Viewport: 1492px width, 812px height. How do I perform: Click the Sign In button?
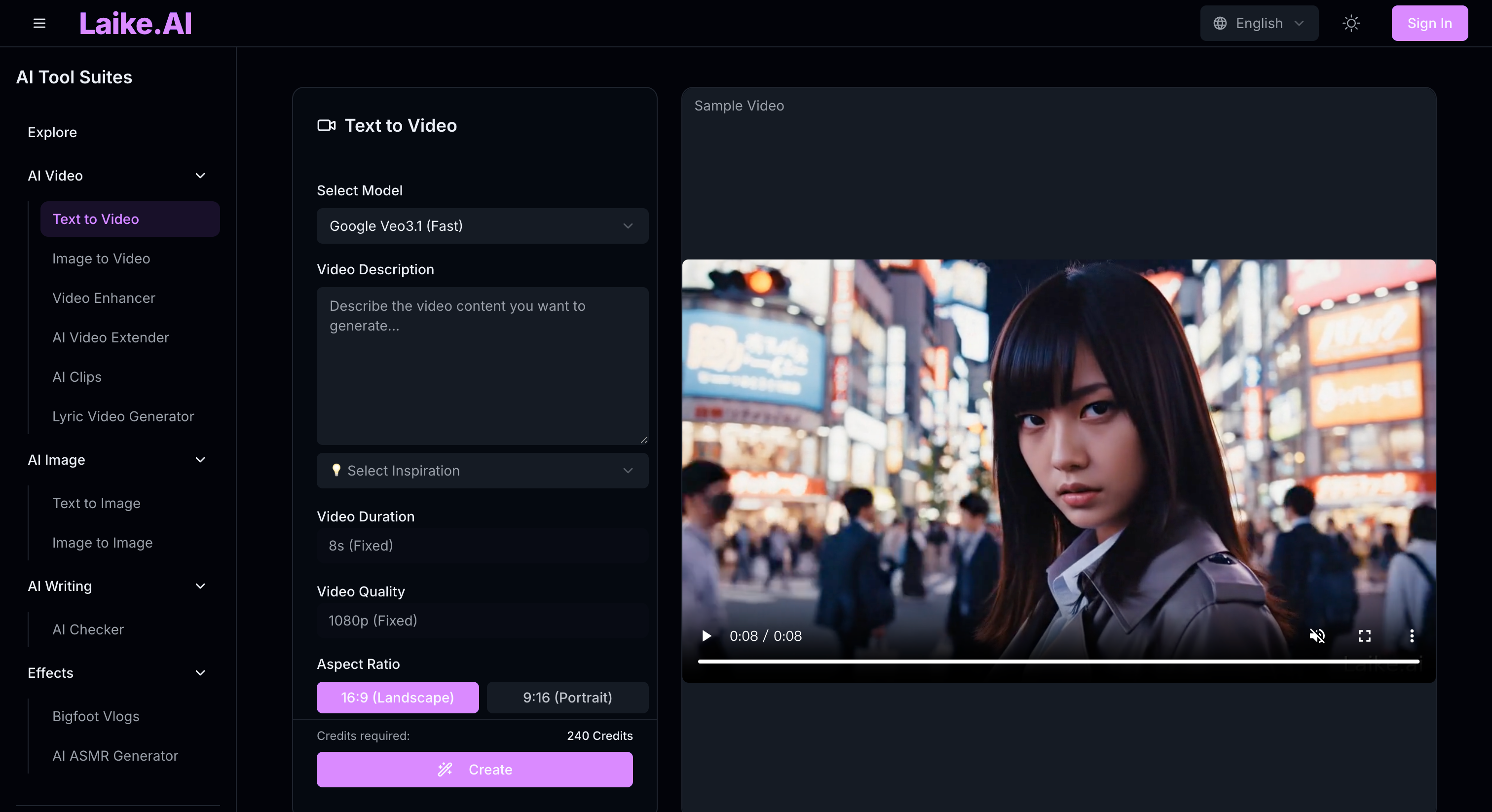(x=1429, y=23)
